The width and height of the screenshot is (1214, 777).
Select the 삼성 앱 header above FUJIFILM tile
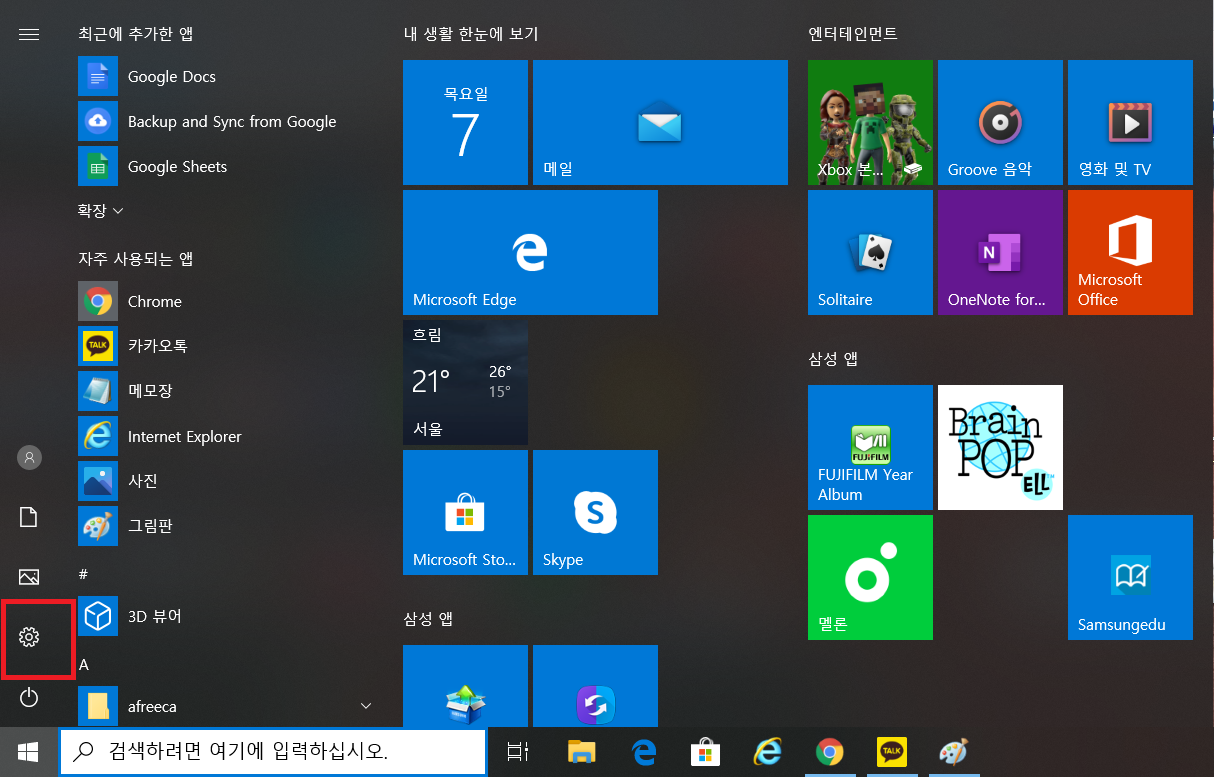[x=833, y=359]
